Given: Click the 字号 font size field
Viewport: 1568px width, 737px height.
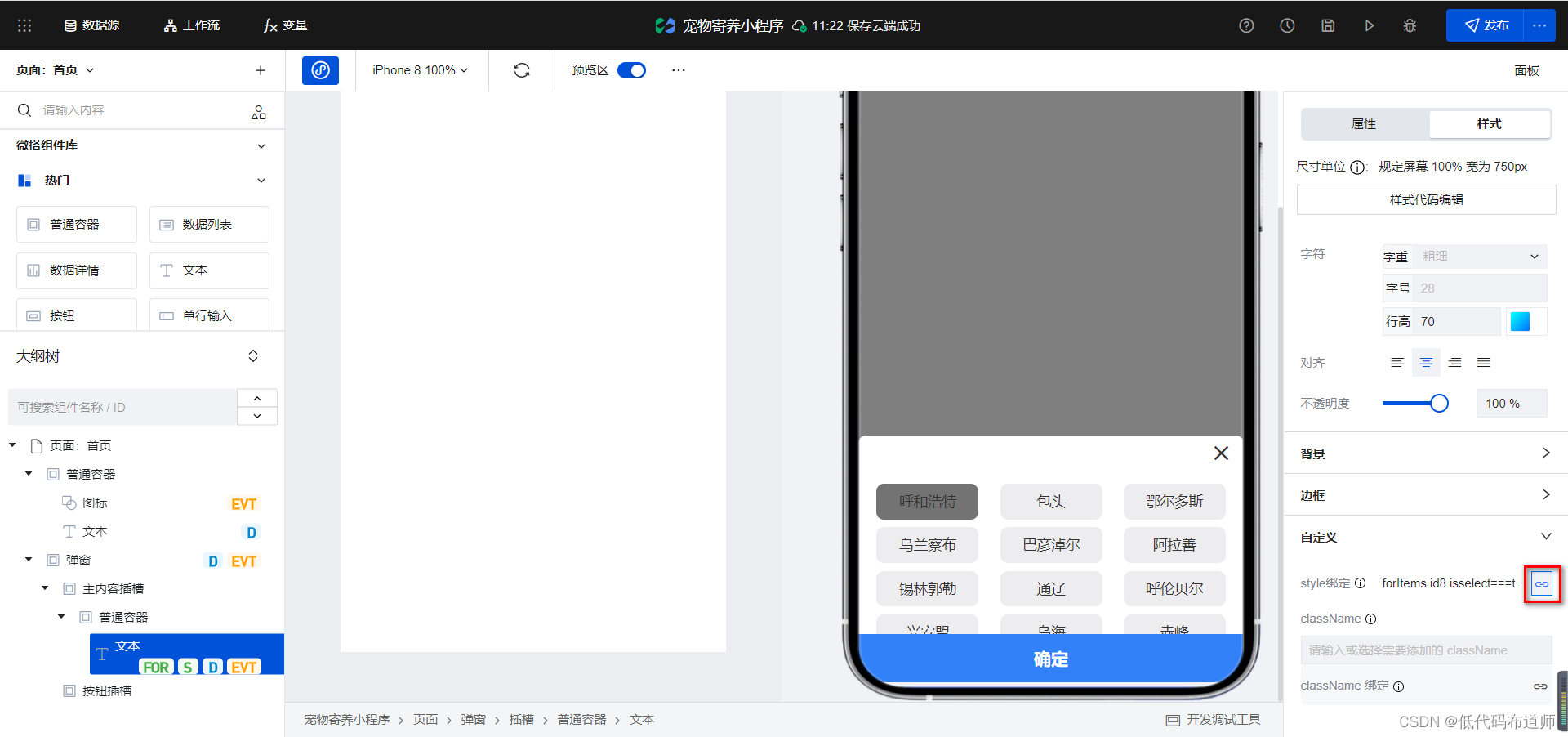Looking at the screenshot, I should [x=1479, y=288].
